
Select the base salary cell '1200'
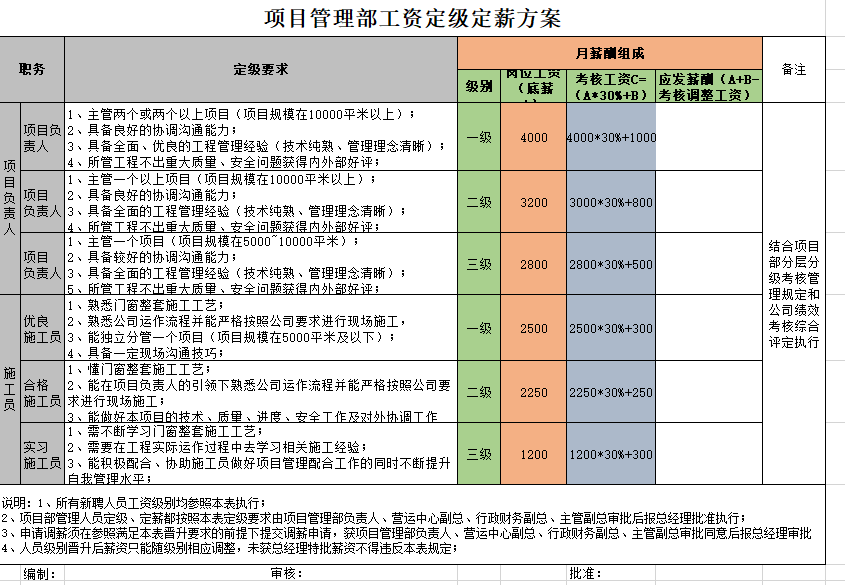[x=534, y=454]
